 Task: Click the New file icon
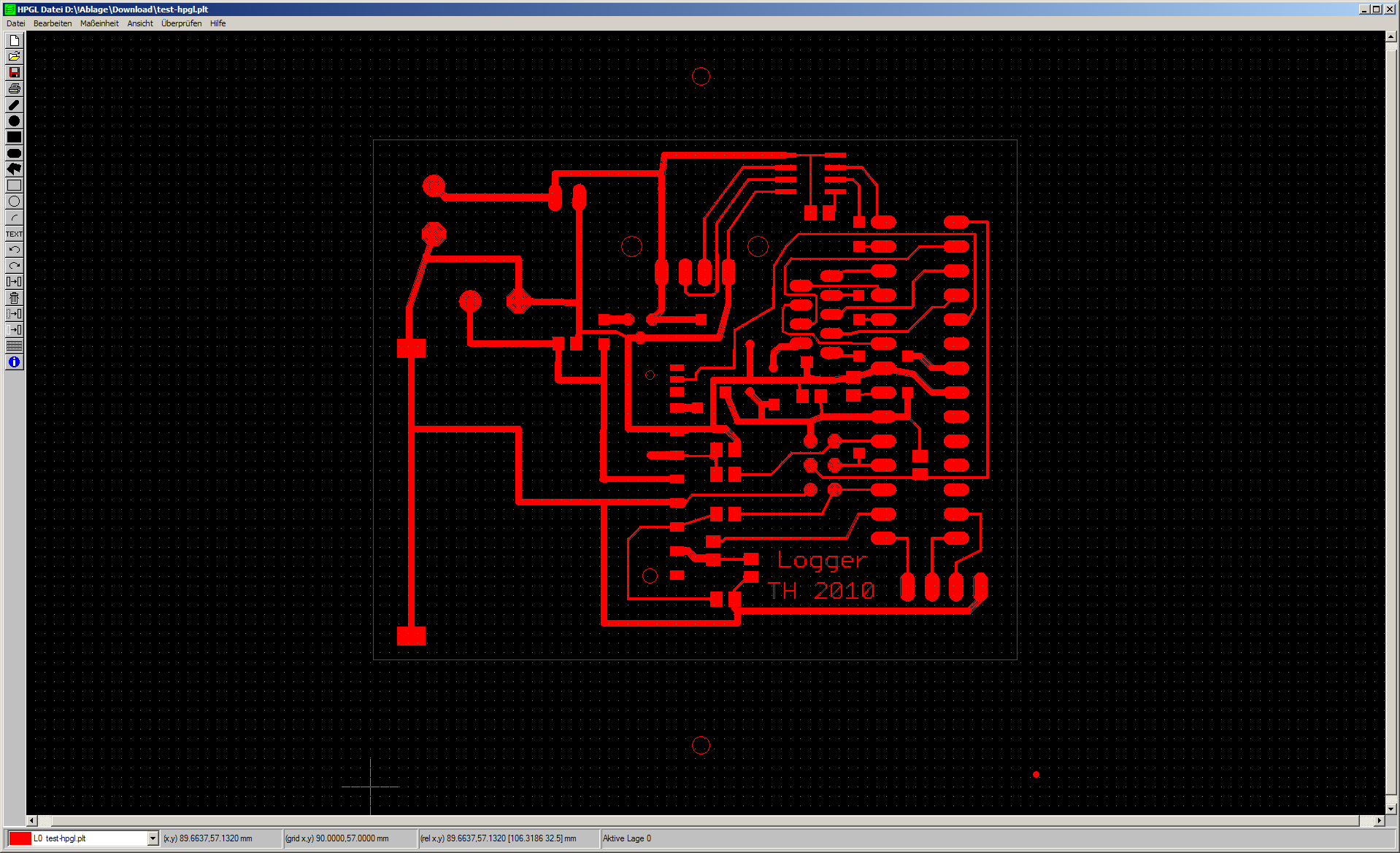point(14,40)
